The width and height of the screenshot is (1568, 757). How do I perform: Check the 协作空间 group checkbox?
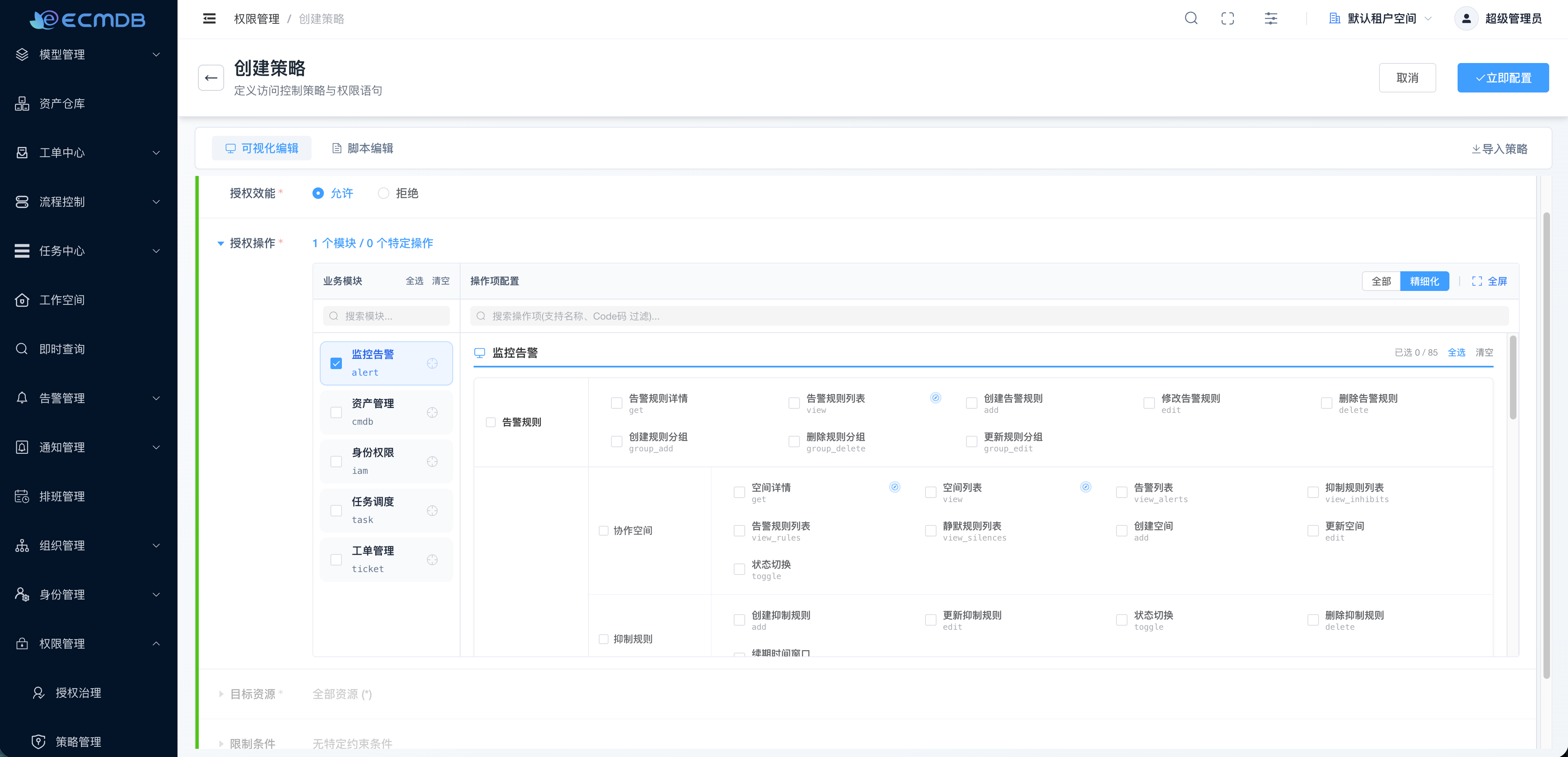tap(604, 531)
